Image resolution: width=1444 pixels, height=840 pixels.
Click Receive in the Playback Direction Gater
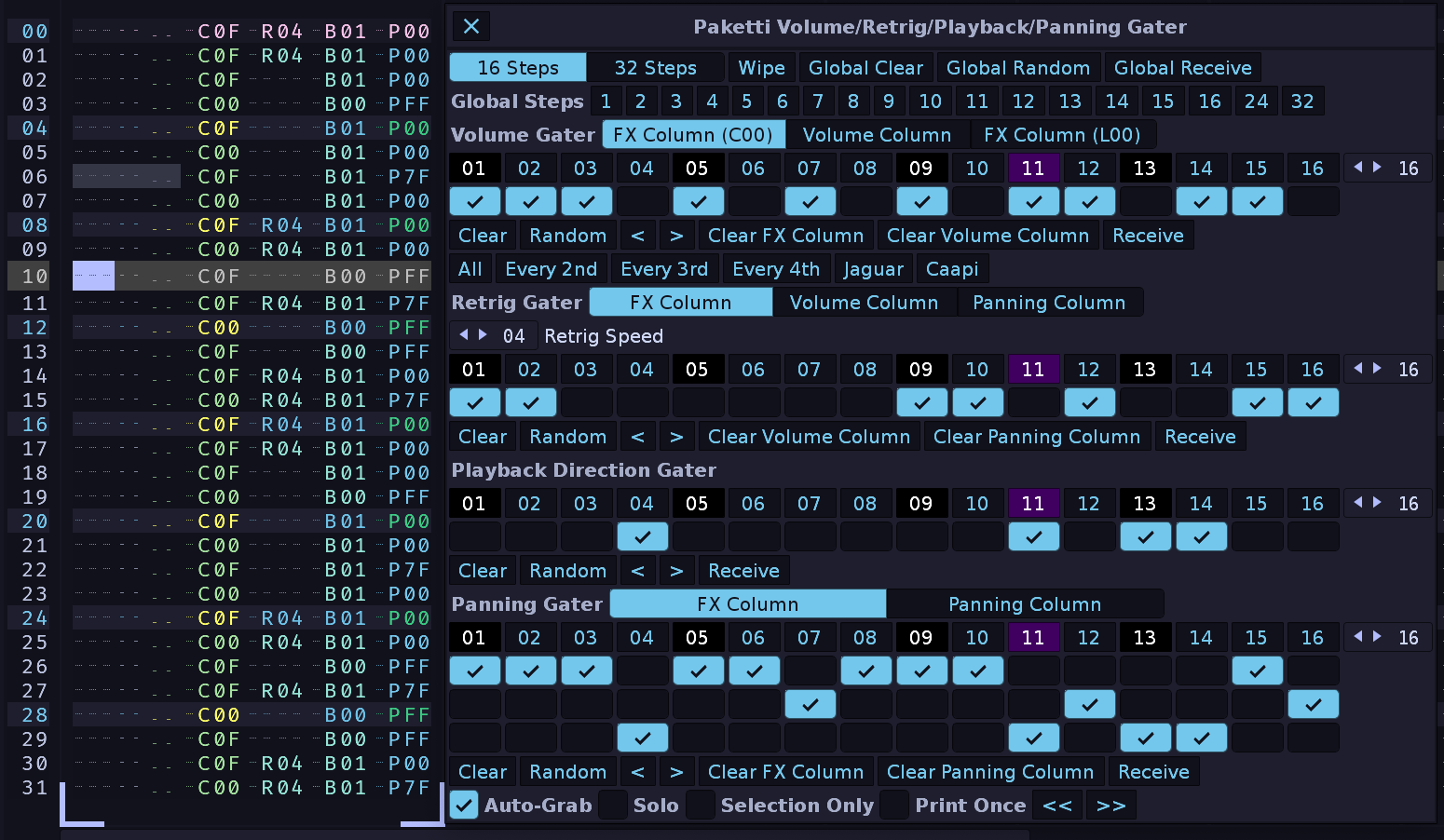tap(744, 571)
